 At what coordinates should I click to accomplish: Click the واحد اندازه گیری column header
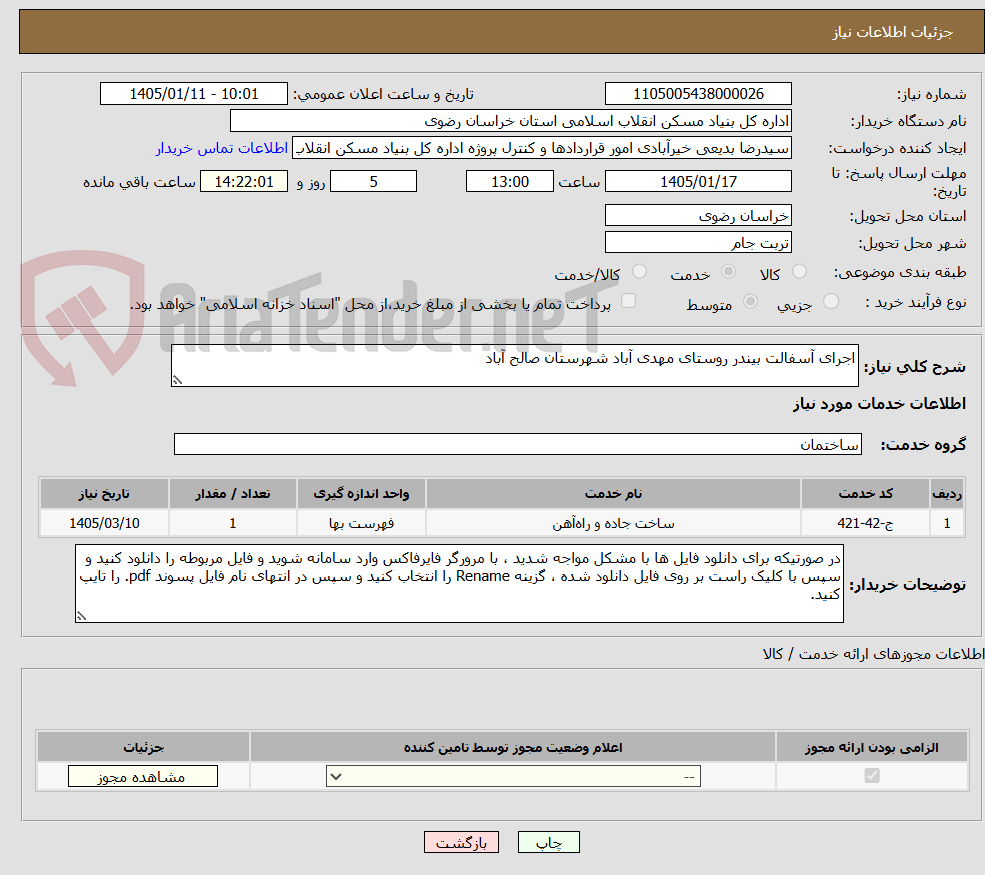coord(361,494)
